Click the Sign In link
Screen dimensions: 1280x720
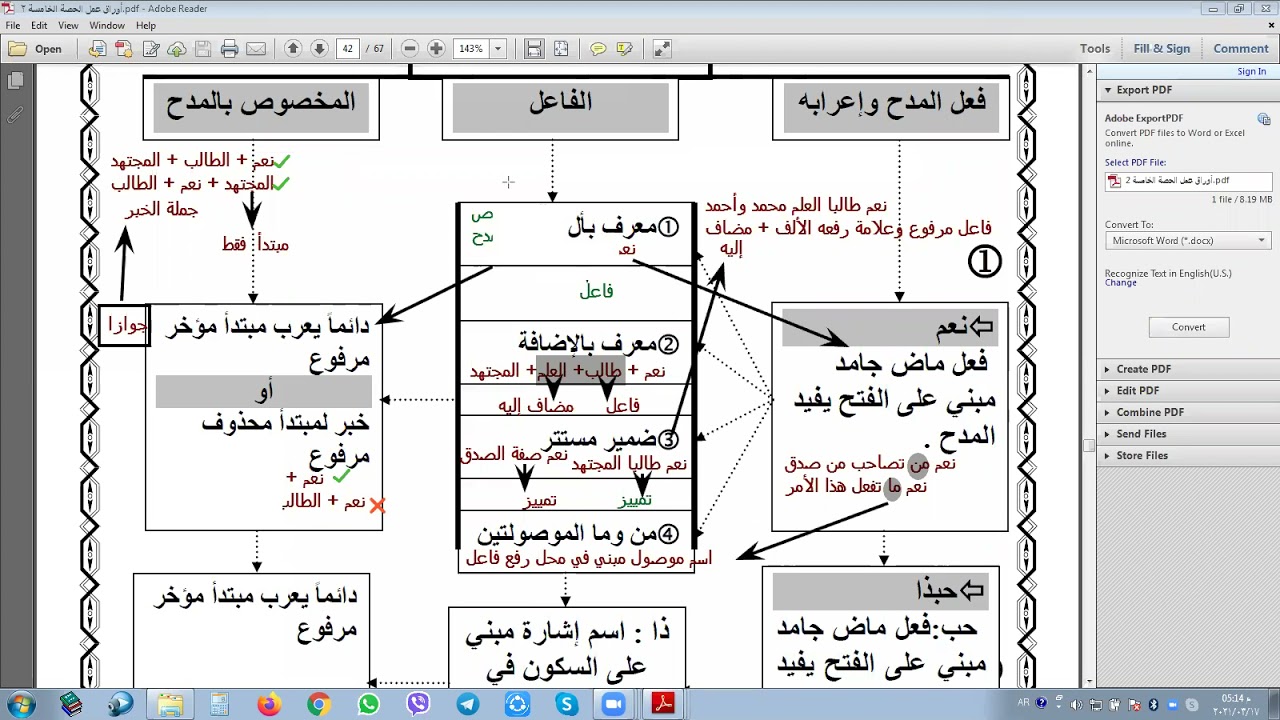point(1251,71)
